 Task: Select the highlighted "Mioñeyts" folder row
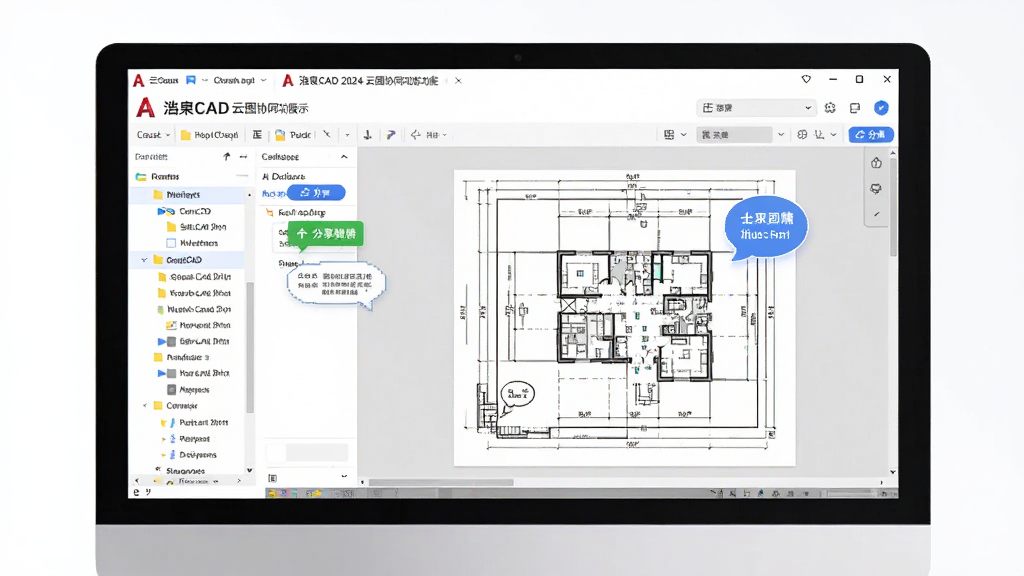point(188,195)
